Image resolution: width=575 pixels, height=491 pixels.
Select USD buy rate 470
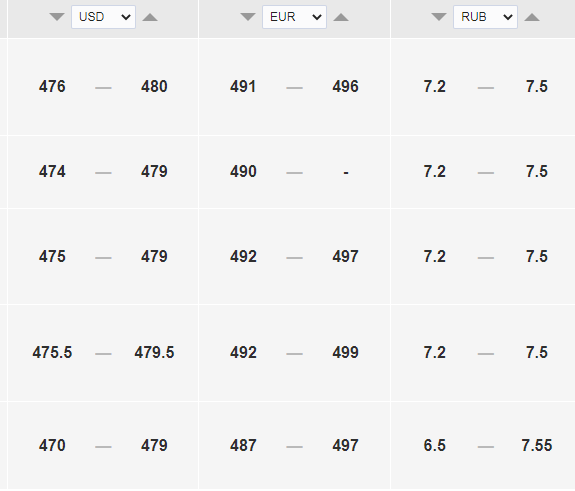coord(52,446)
